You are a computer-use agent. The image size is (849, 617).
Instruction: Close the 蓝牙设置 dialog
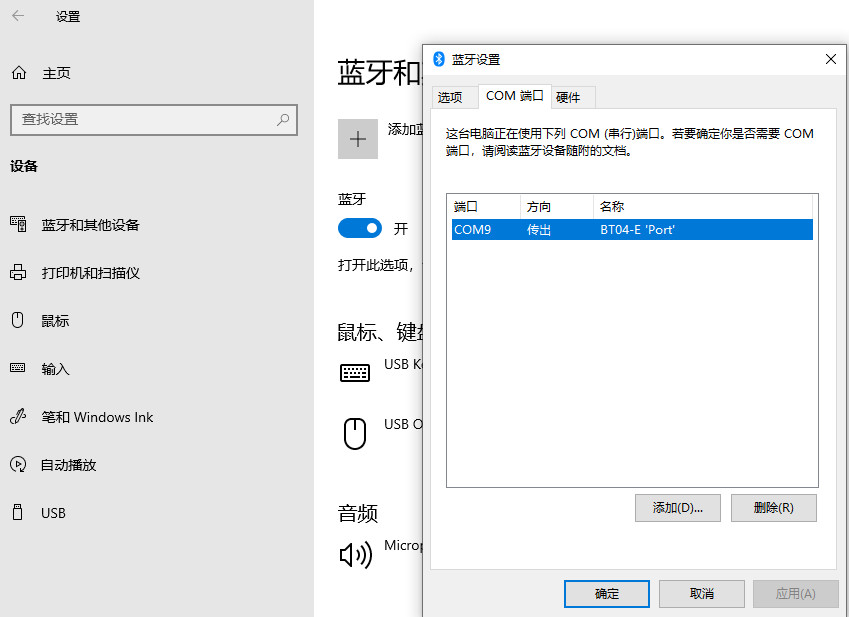point(831,59)
